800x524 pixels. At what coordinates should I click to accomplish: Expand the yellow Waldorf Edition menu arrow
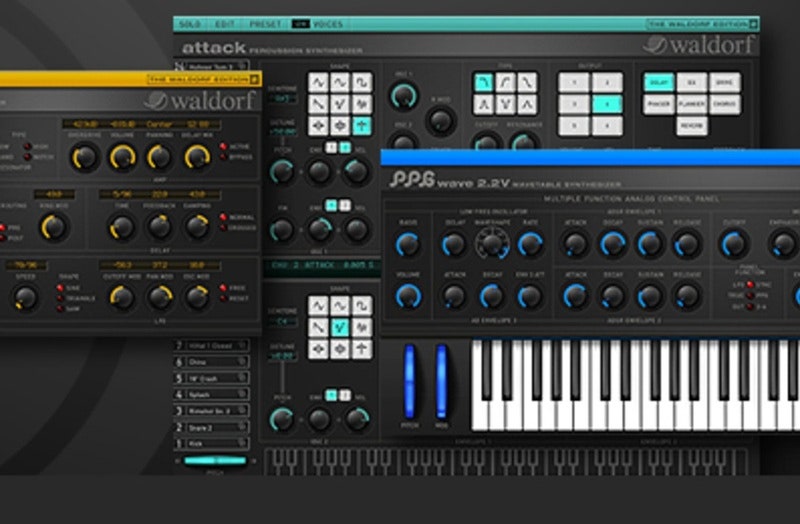pos(255,79)
